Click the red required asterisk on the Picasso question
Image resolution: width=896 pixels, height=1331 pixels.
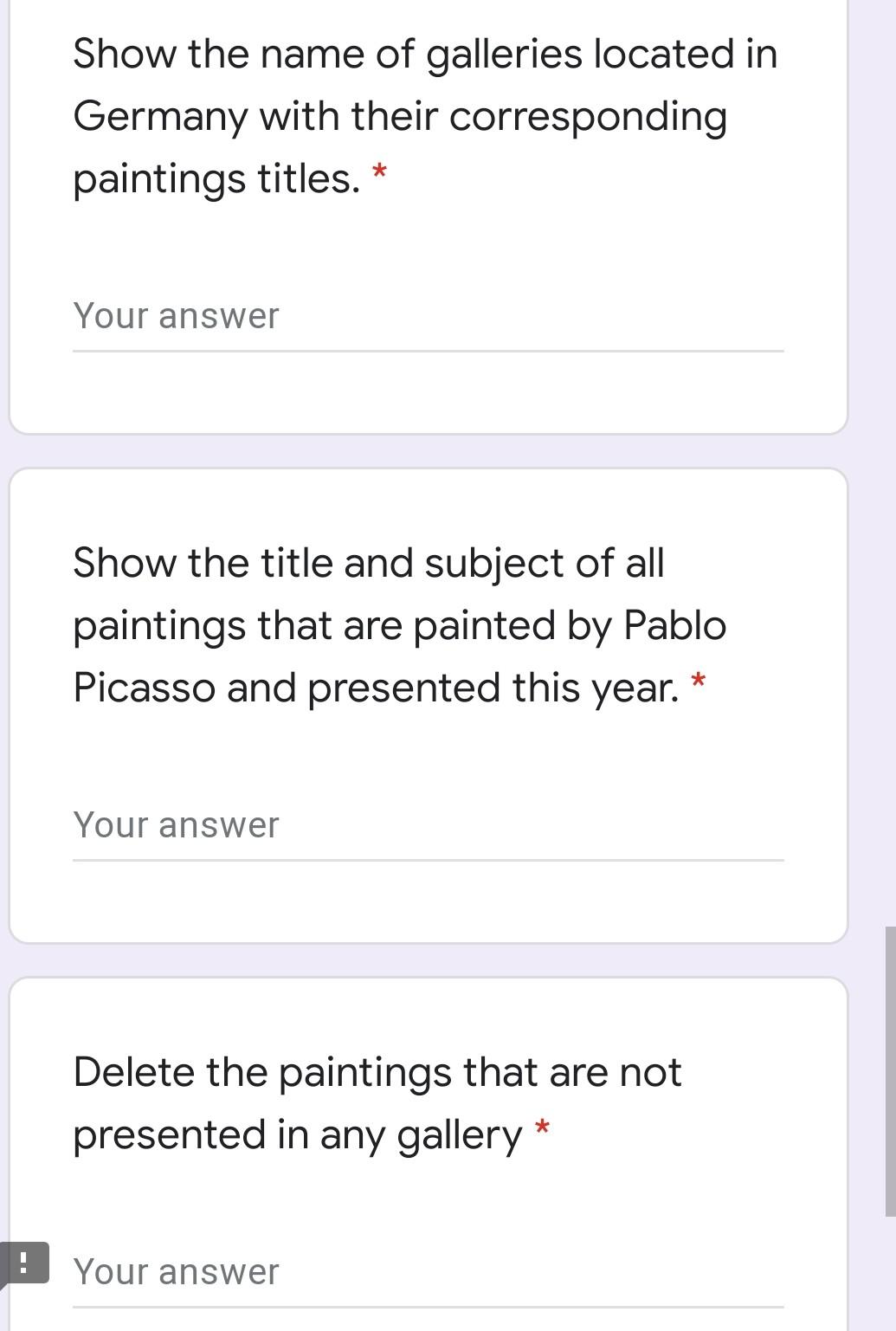(x=698, y=680)
